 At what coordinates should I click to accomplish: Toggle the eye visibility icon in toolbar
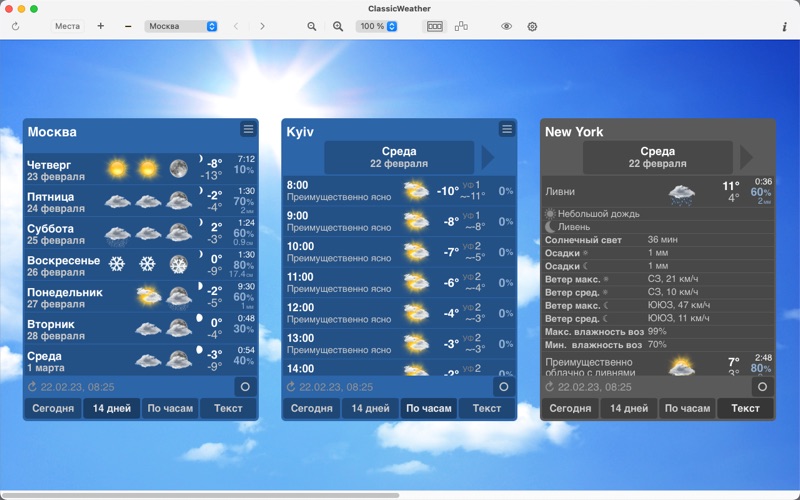coord(506,26)
